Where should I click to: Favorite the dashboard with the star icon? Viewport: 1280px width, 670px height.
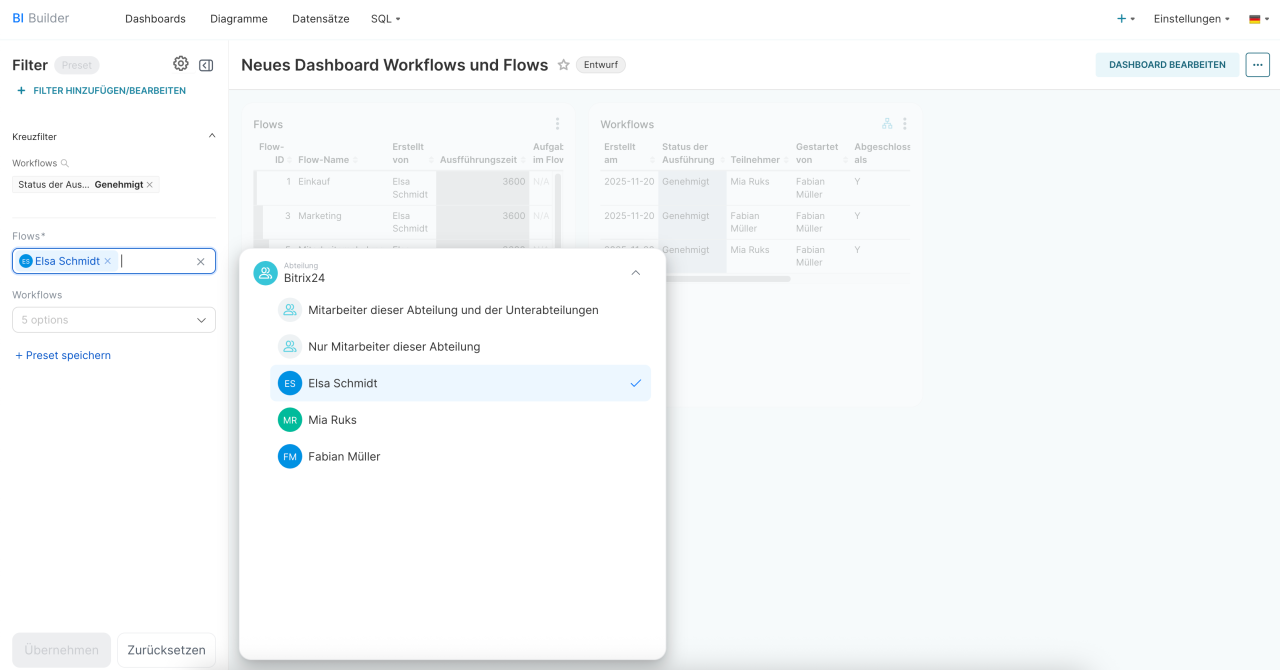[x=563, y=65]
